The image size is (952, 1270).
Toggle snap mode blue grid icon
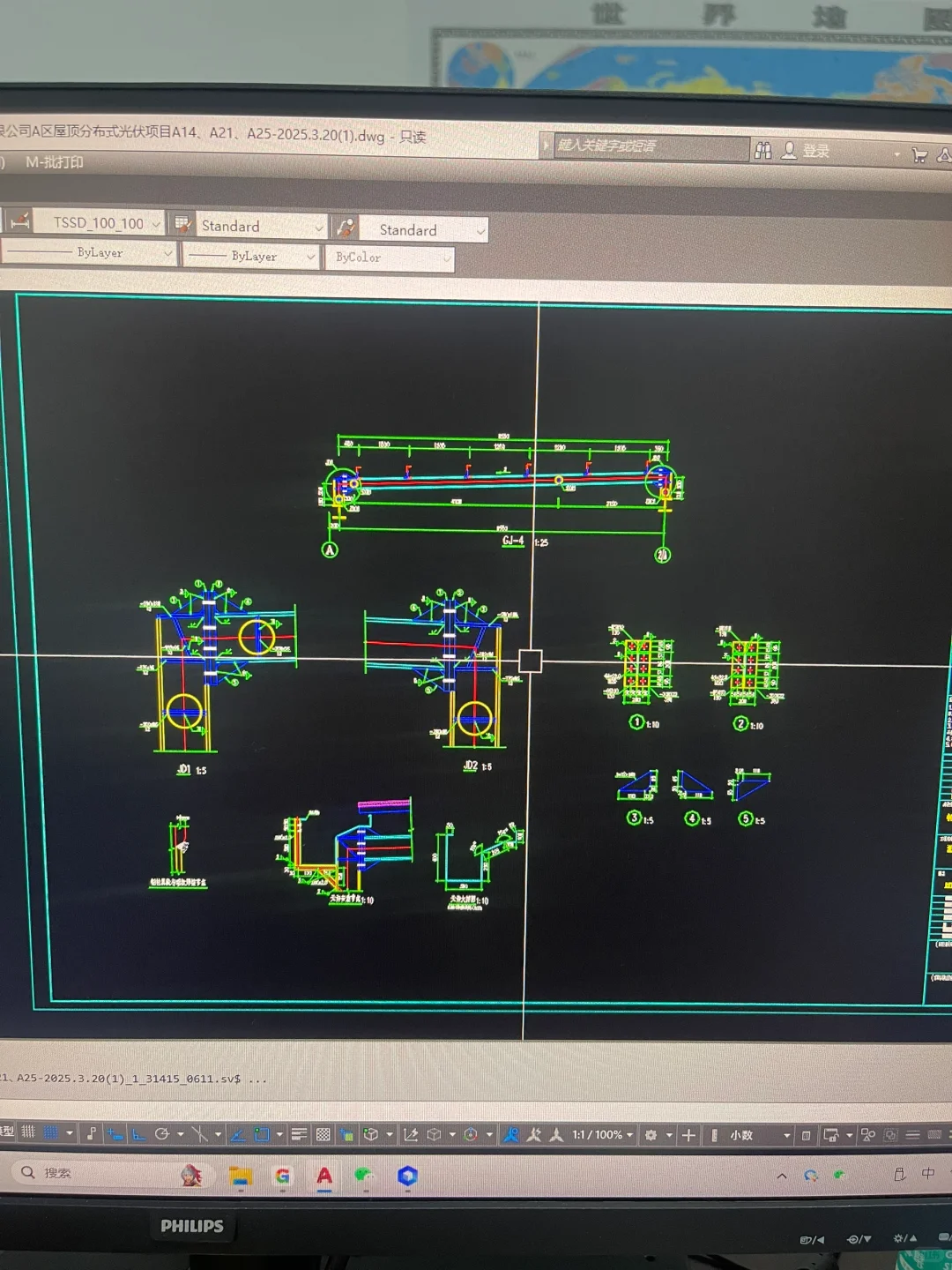50,1132
